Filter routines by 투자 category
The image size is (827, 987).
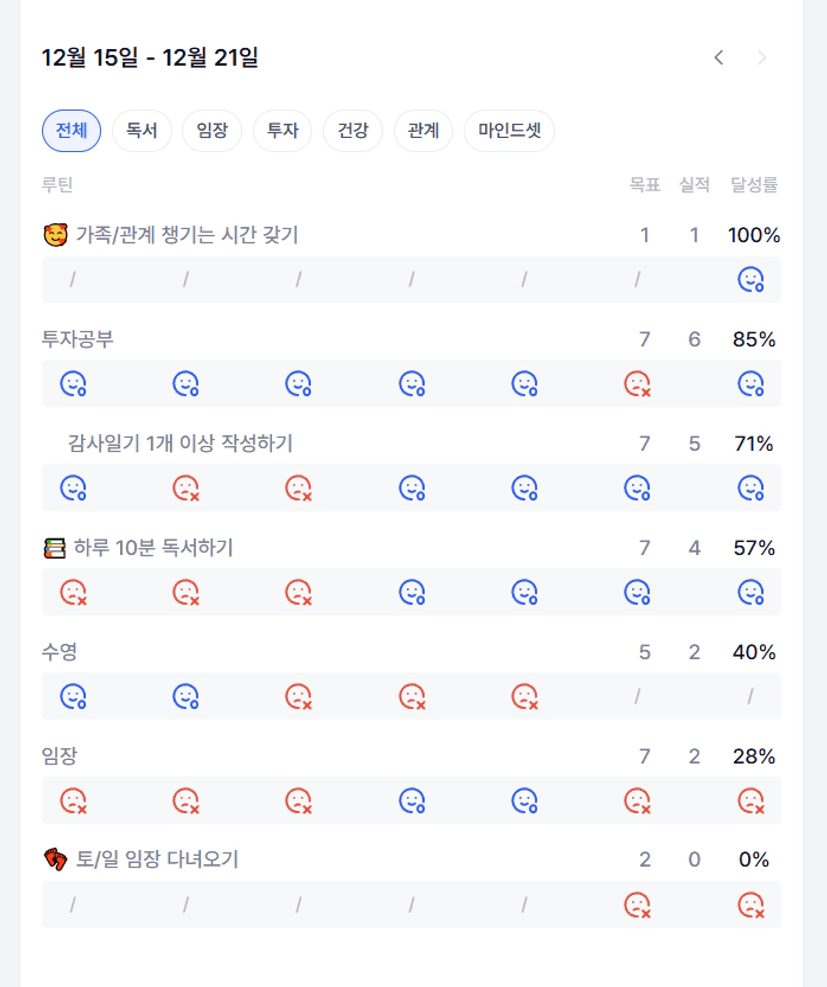(282, 131)
